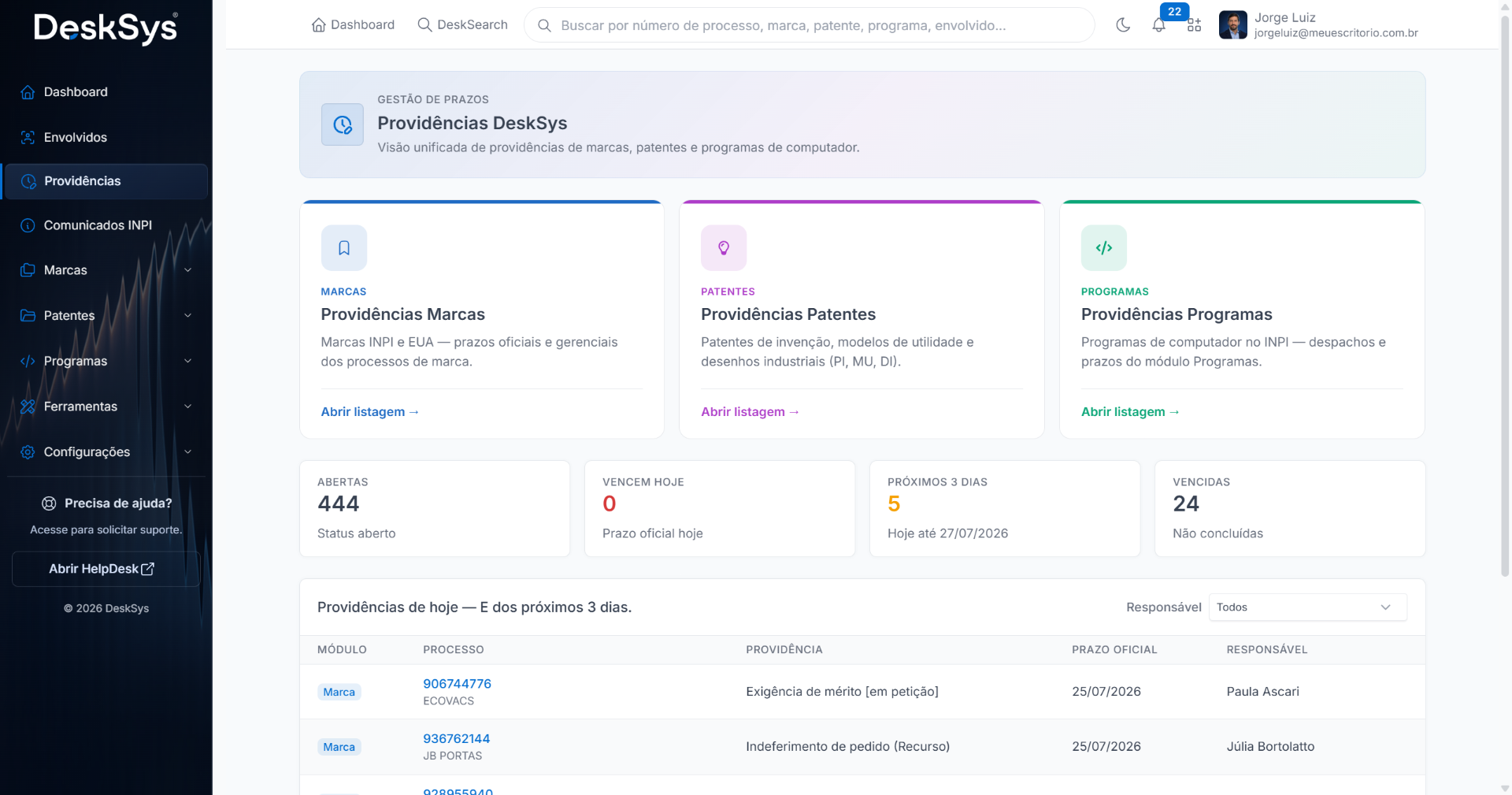This screenshot has width=1512, height=795.
Task: Click responsible name Júlia Bortolatto
Action: click(1270, 747)
